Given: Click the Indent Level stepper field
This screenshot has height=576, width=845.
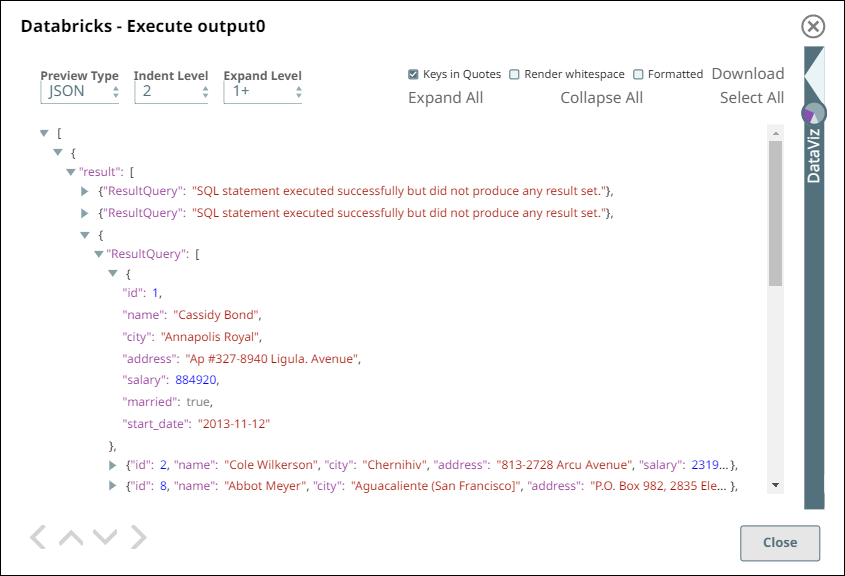Looking at the screenshot, I should 170,92.
